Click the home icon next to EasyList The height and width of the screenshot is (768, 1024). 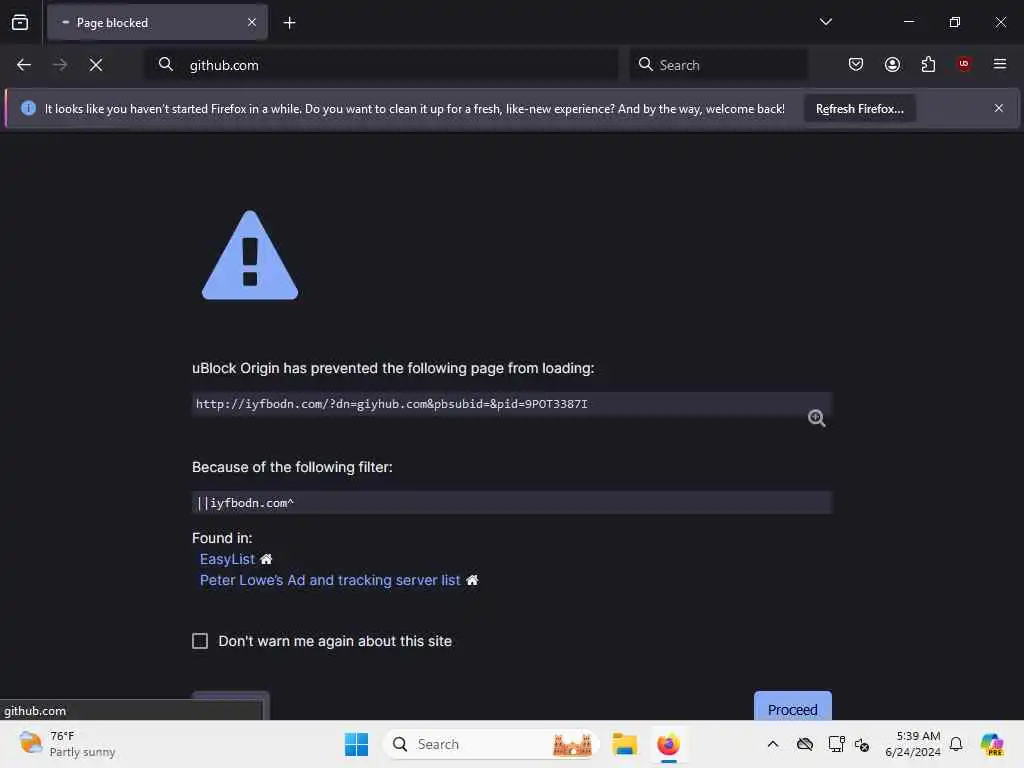coord(266,560)
